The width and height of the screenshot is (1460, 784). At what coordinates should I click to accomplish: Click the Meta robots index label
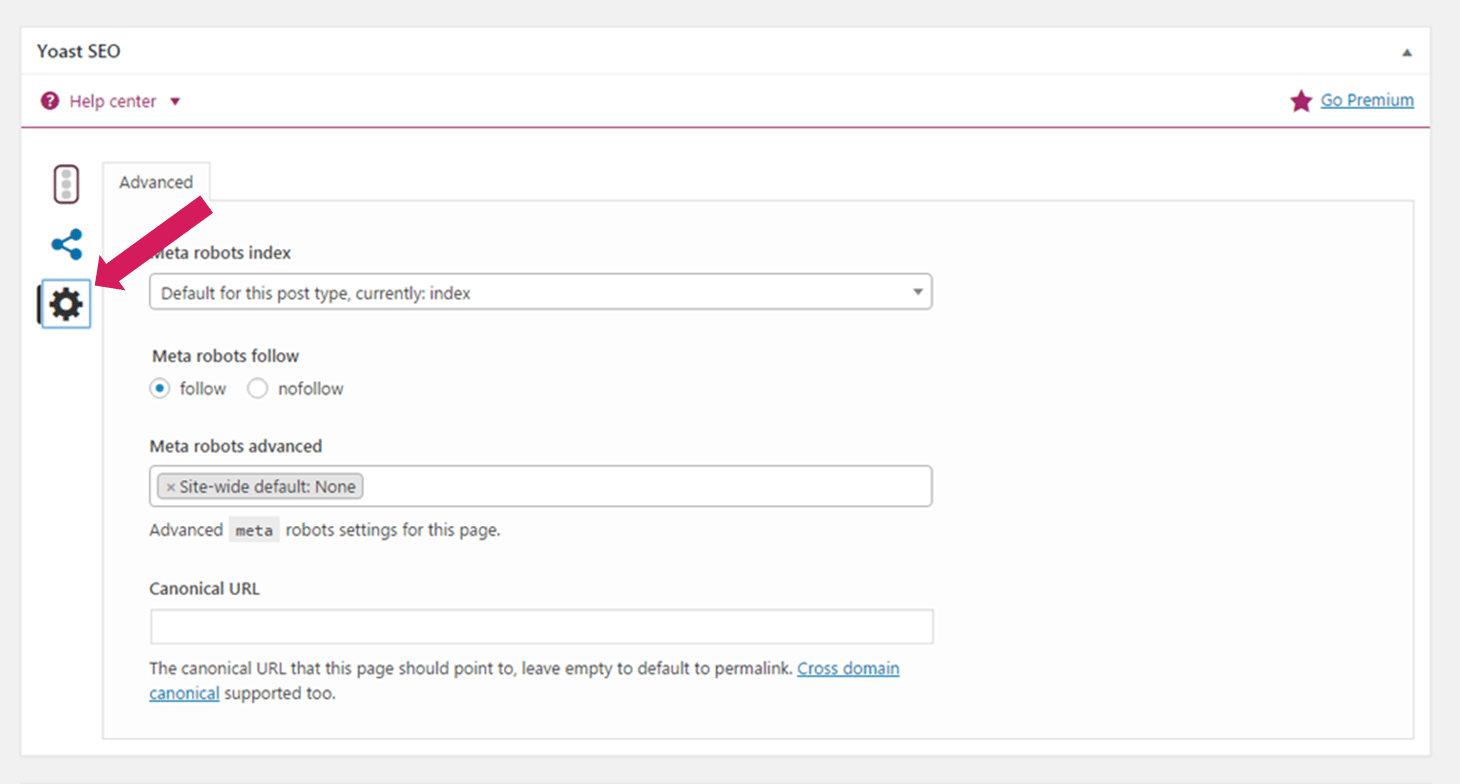[x=221, y=253]
